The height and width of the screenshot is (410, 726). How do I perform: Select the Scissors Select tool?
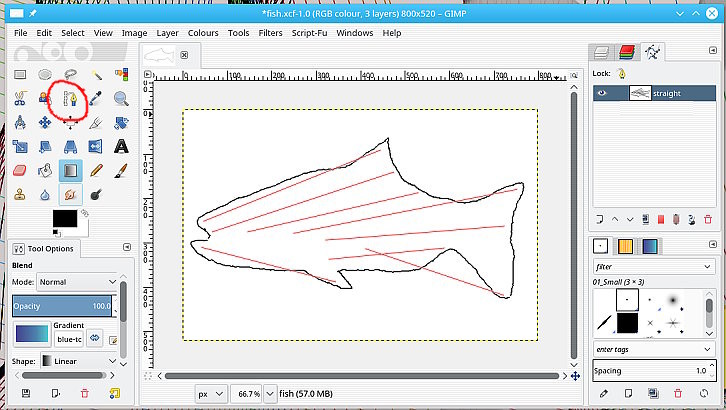tap(20, 99)
